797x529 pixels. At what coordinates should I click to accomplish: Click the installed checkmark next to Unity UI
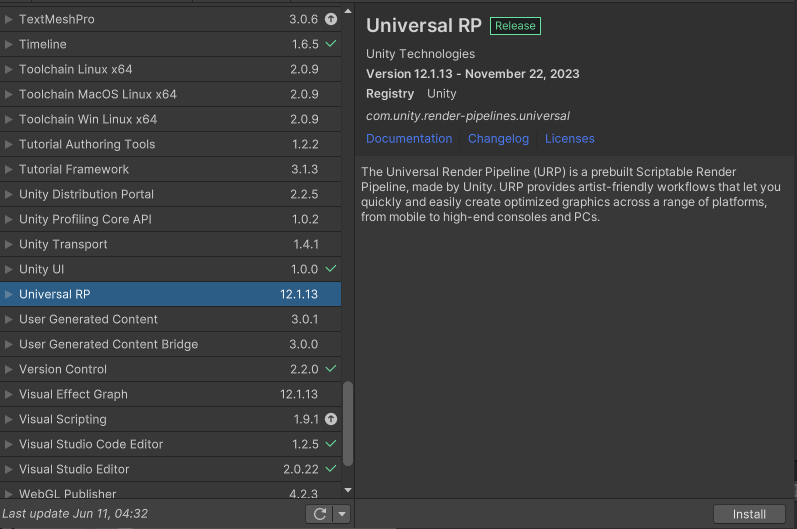(331, 268)
